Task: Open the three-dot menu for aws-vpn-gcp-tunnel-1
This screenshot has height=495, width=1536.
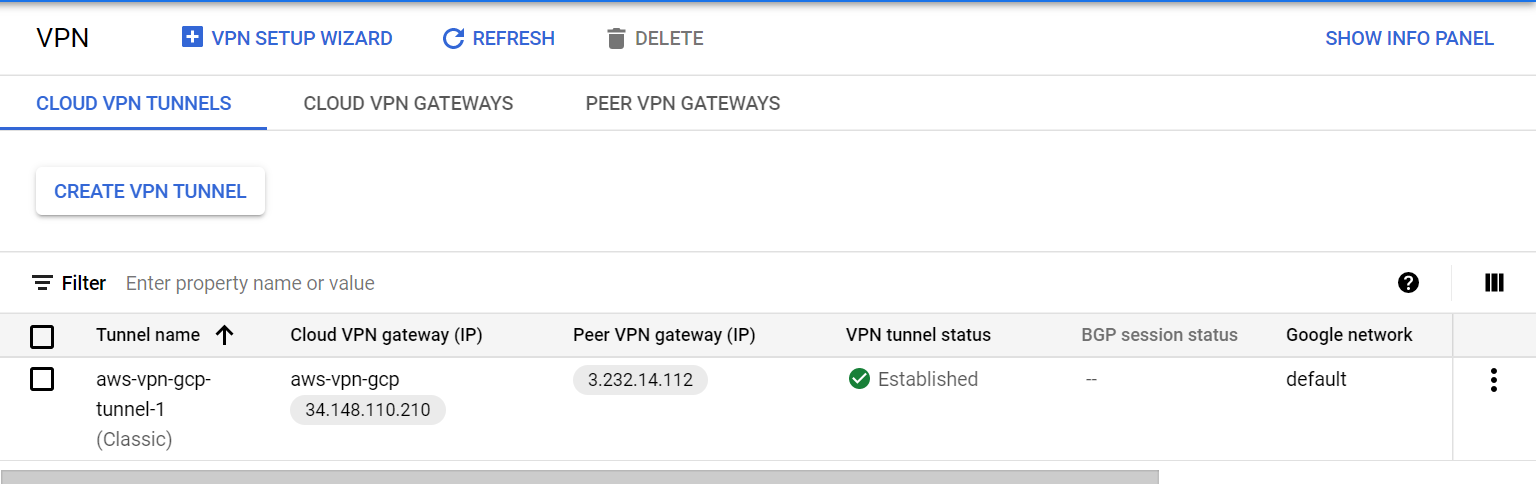Action: click(1493, 380)
